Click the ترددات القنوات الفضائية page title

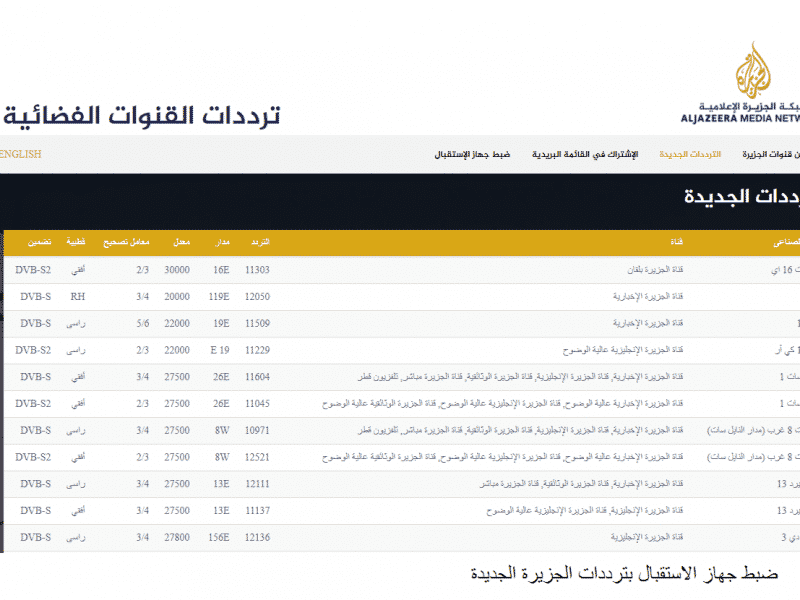pos(142,116)
